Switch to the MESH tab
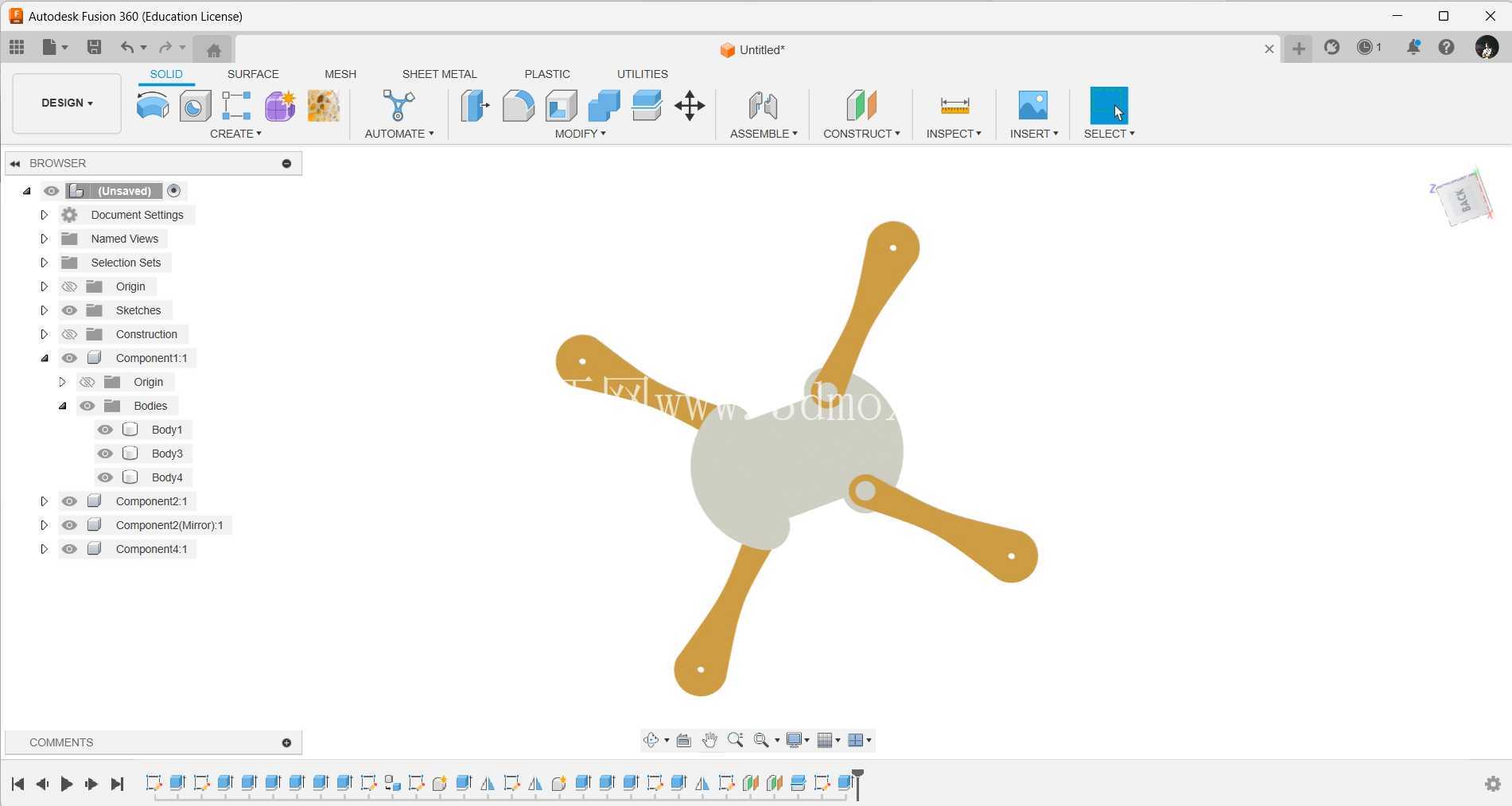Image resolution: width=1512 pixels, height=806 pixels. [x=340, y=74]
